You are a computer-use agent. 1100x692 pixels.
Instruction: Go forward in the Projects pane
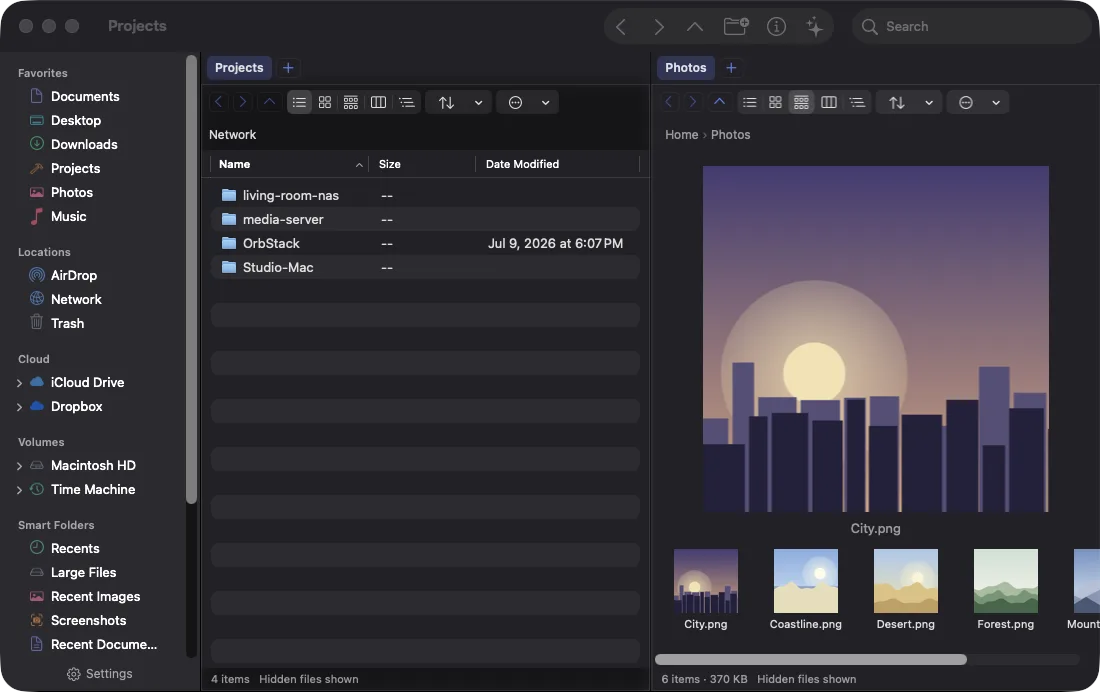[x=243, y=102]
